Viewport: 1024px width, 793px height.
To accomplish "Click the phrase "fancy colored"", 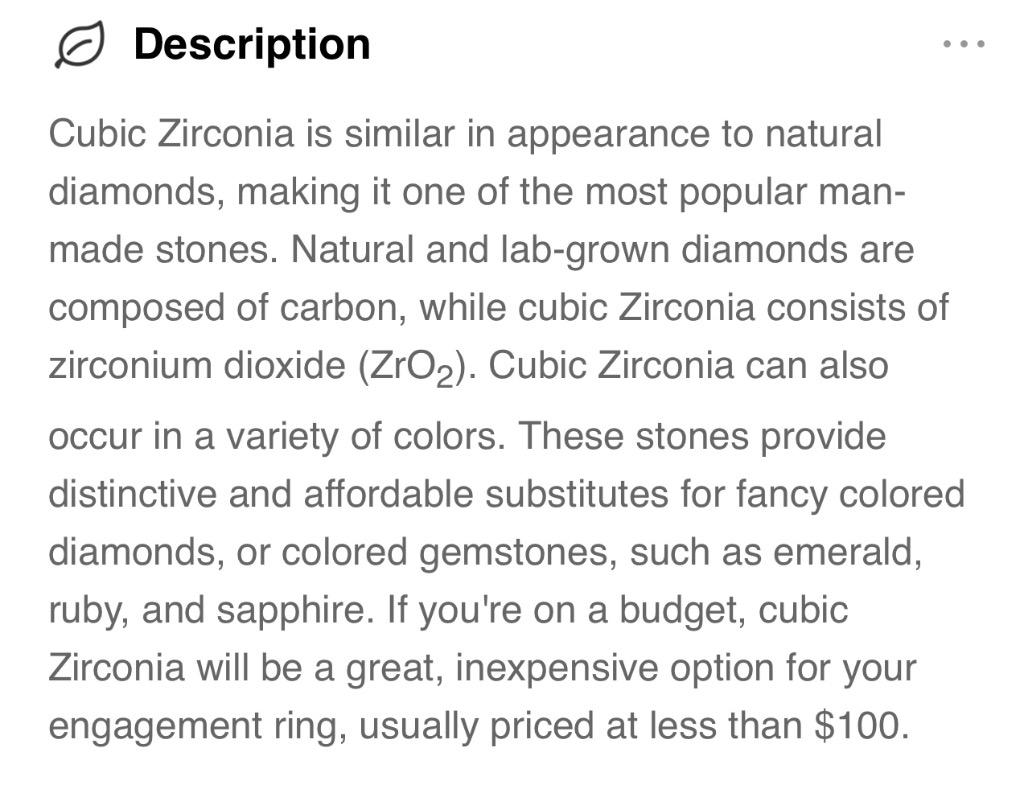I will pyautogui.click(x=850, y=494).
